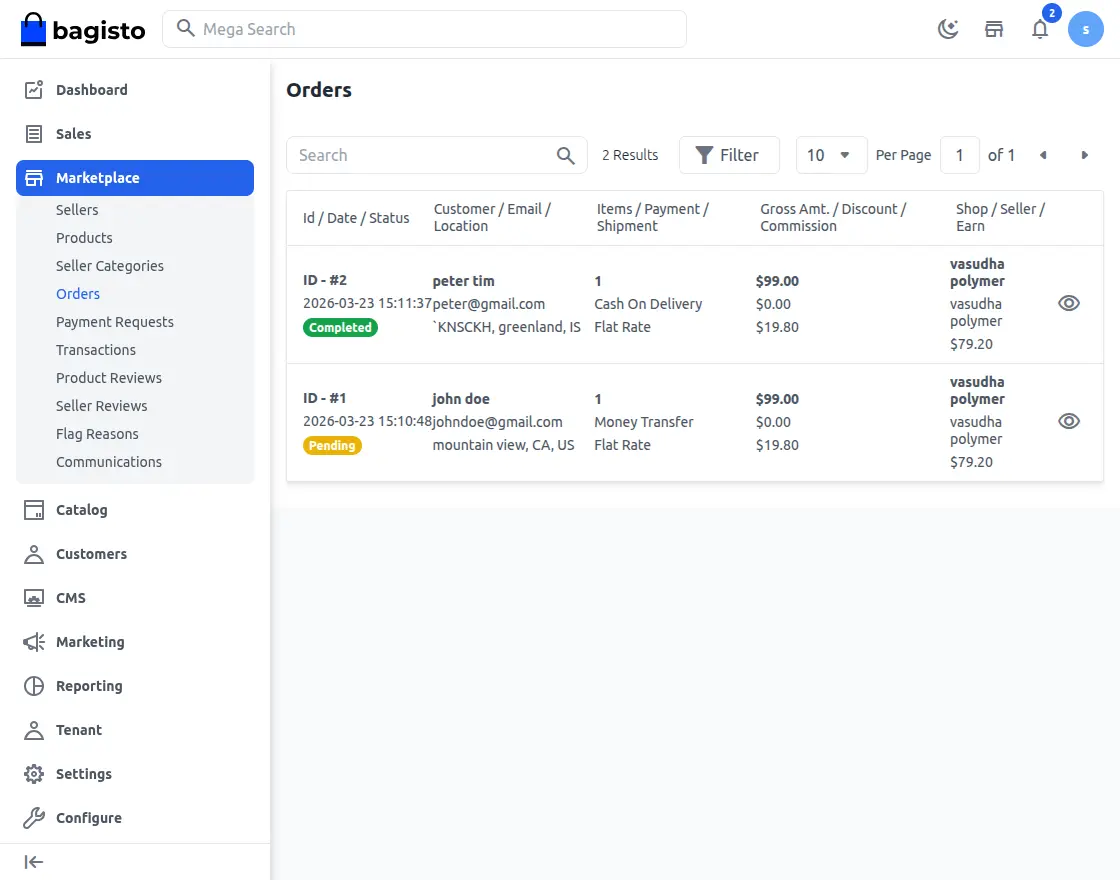1120x880 pixels.
Task: Go to previous page arrow
Action: 1043,155
